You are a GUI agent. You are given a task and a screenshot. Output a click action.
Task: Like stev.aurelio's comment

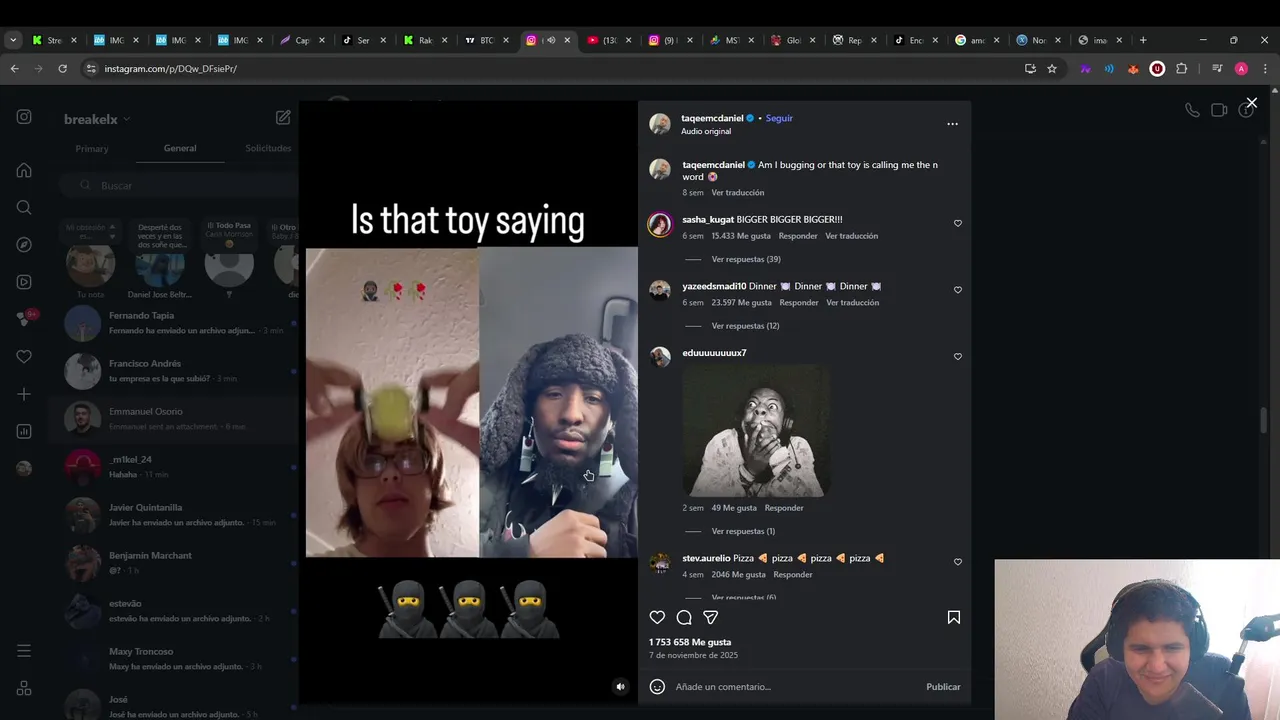point(958,562)
